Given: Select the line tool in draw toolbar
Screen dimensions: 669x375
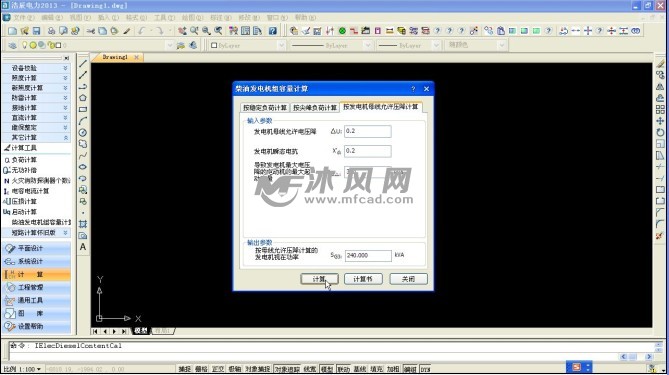Looking at the screenshot, I should (x=83, y=64).
